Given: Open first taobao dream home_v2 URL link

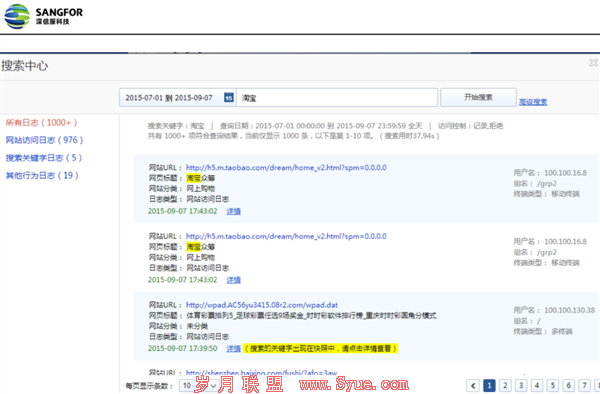Looking at the screenshot, I should (x=286, y=168).
